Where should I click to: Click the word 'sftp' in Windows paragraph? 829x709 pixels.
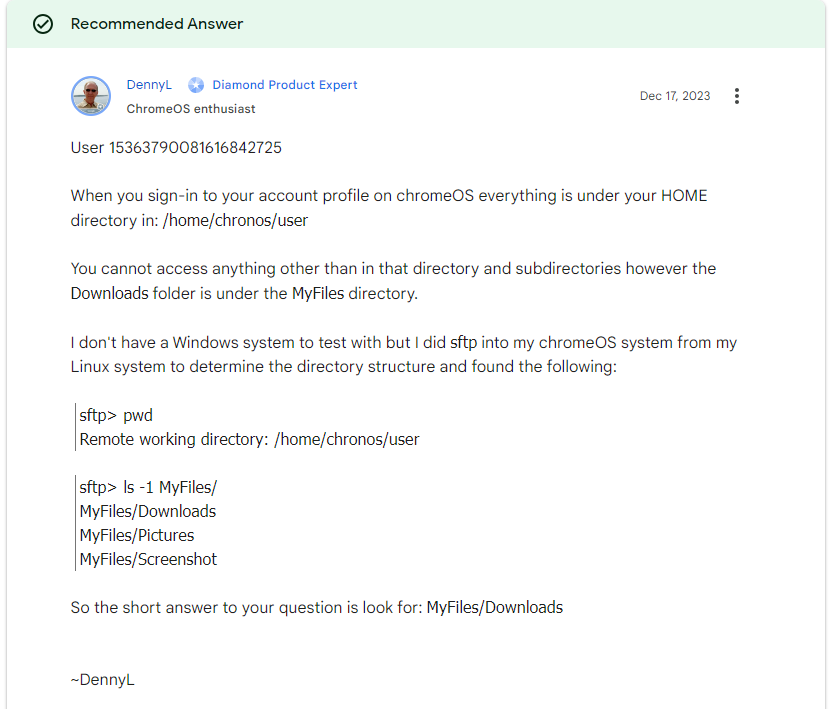coord(463,342)
